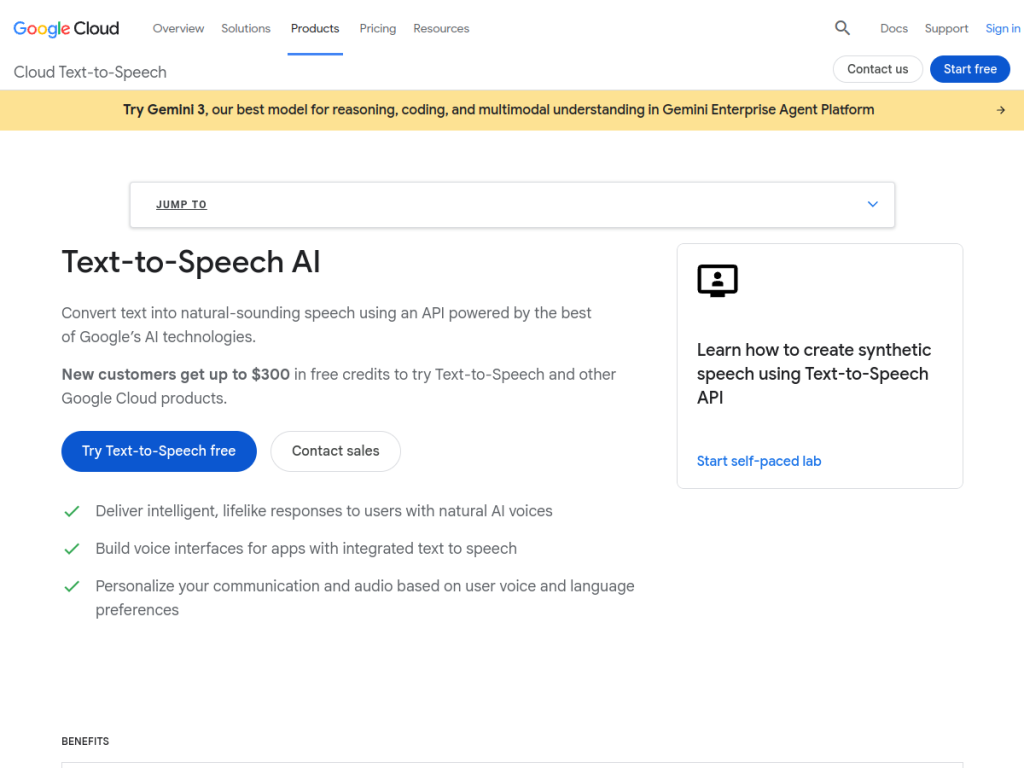Click the Contact us button
Screen dimensions: 1024x768
877,69
